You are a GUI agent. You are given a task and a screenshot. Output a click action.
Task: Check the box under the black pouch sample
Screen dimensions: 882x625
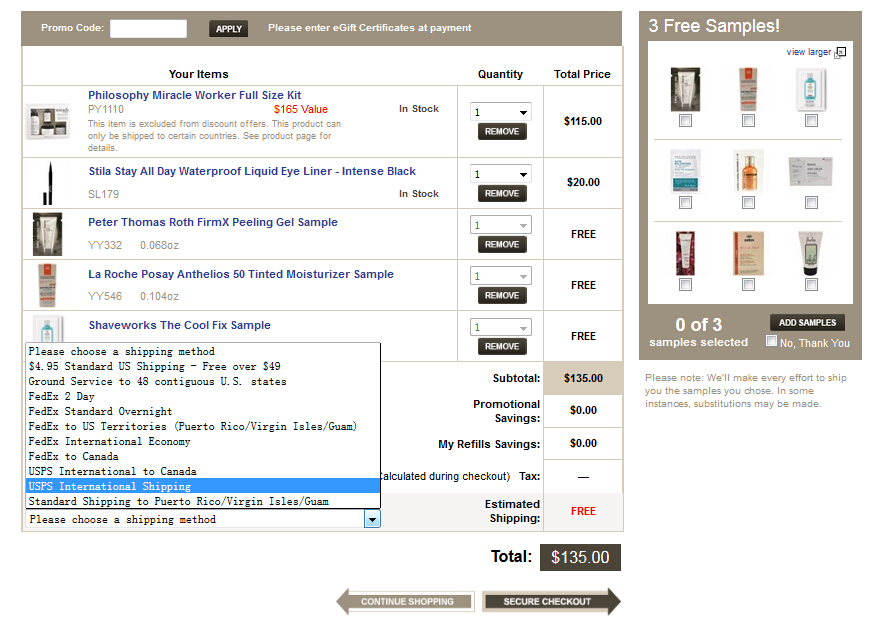[685, 120]
